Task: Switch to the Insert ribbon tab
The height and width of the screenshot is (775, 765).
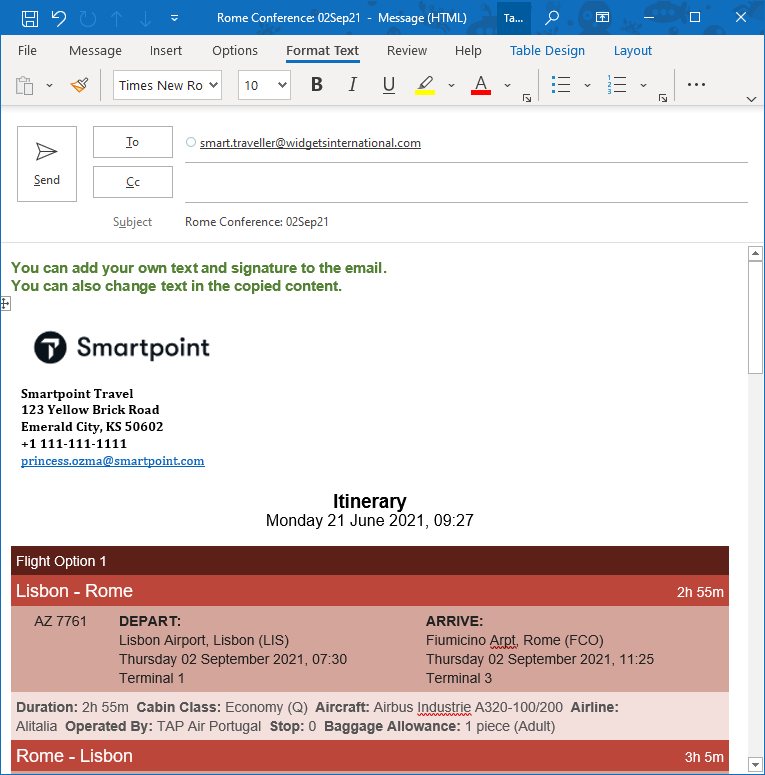Action: pyautogui.click(x=166, y=50)
